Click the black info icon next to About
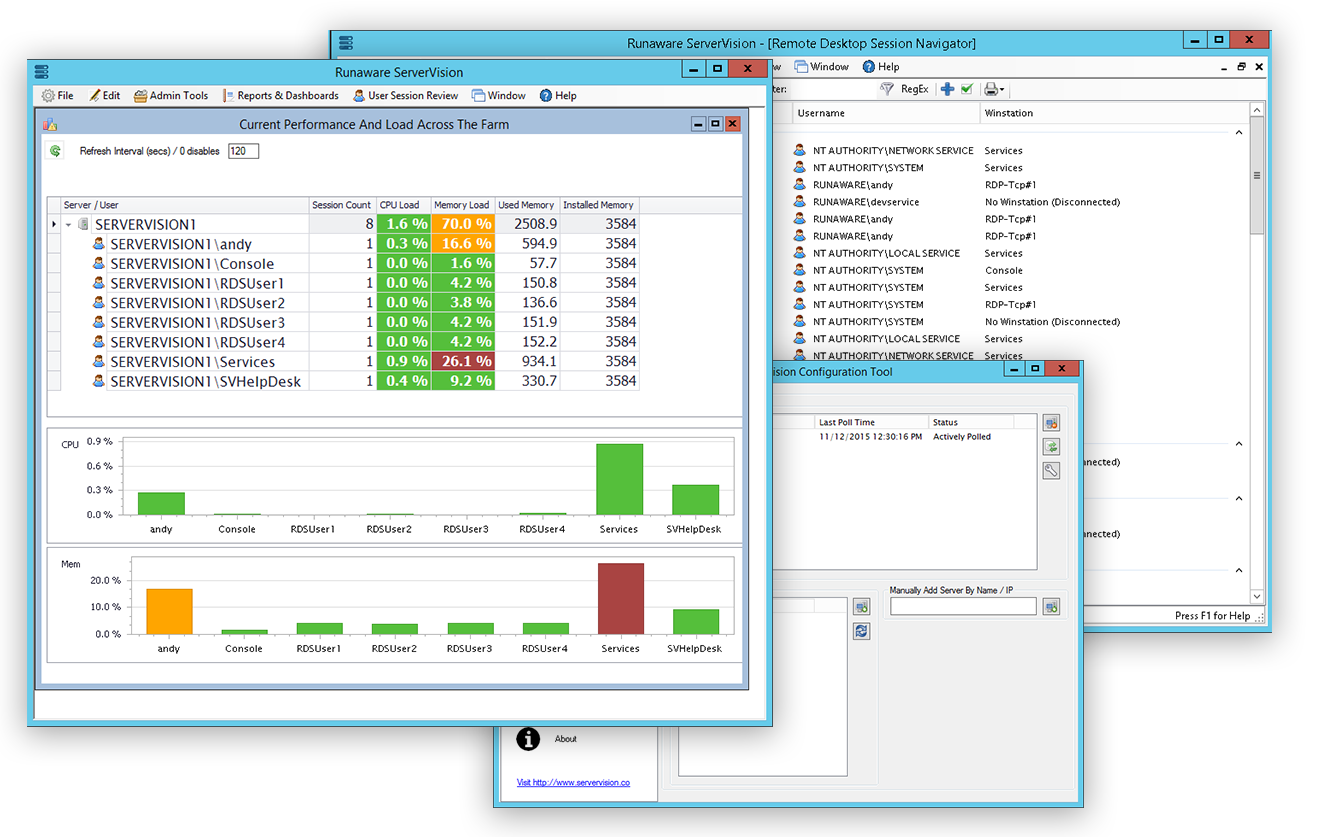The width and height of the screenshot is (1326, 837). coord(528,739)
